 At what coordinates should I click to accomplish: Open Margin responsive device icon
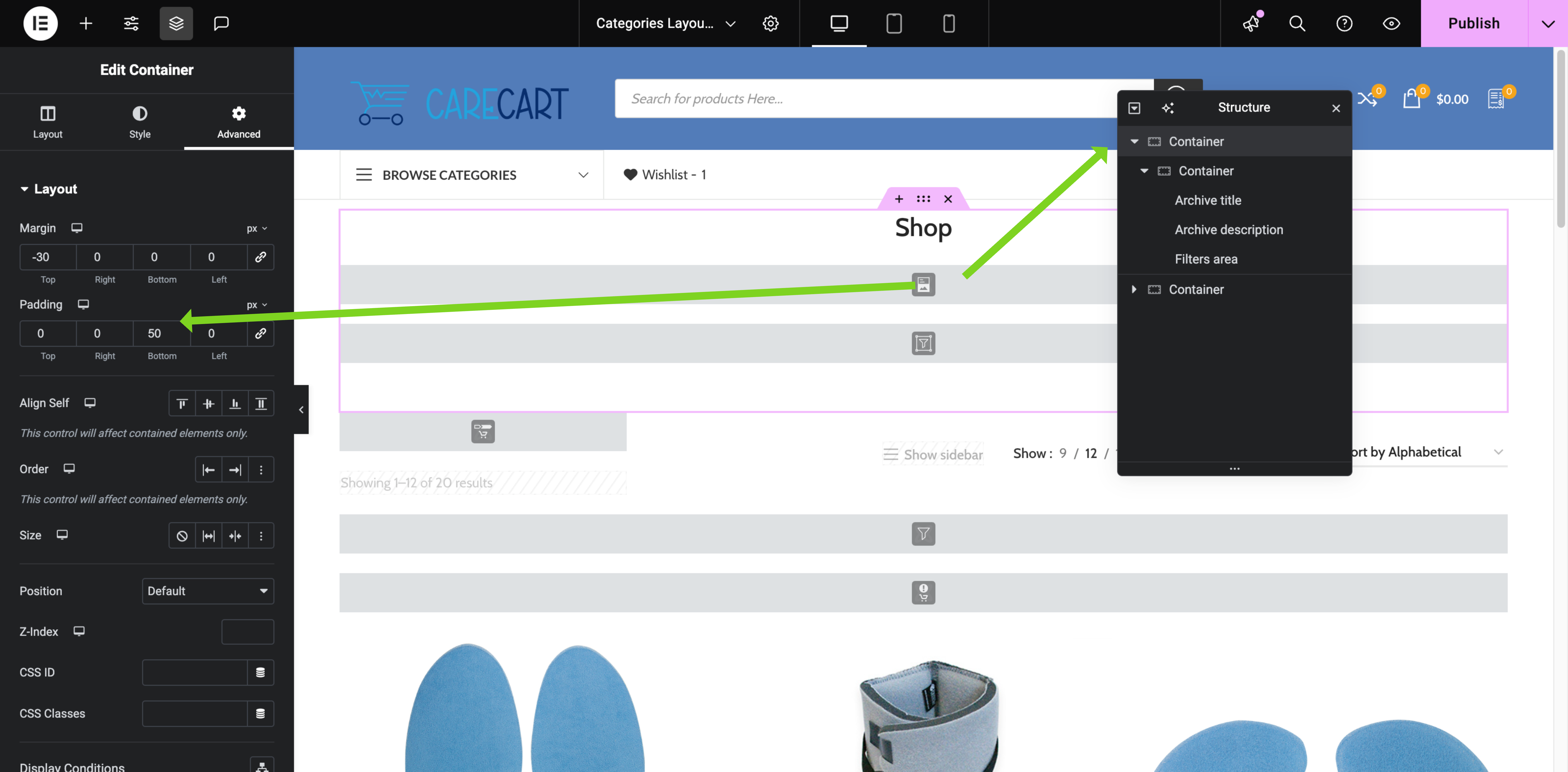pos(77,228)
